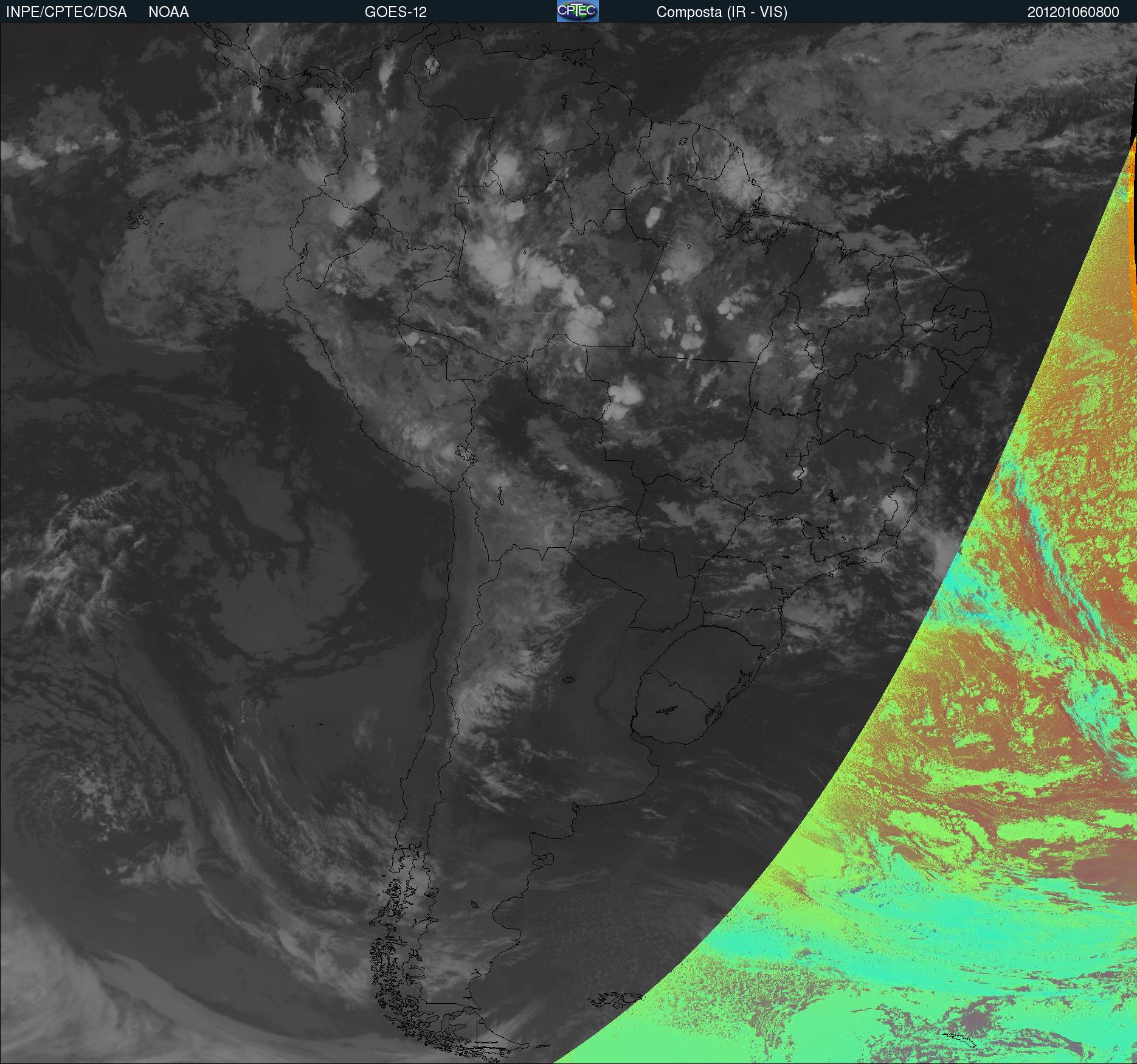
Task: Click the INPE/CPTEC/DSA header label
Action: [x=66, y=12]
